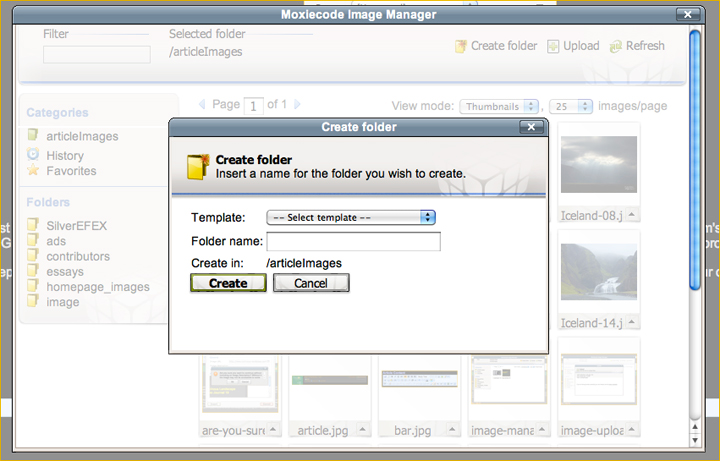Click the contributors folder icon
The width and height of the screenshot is (720, 461).
point(33,255)
